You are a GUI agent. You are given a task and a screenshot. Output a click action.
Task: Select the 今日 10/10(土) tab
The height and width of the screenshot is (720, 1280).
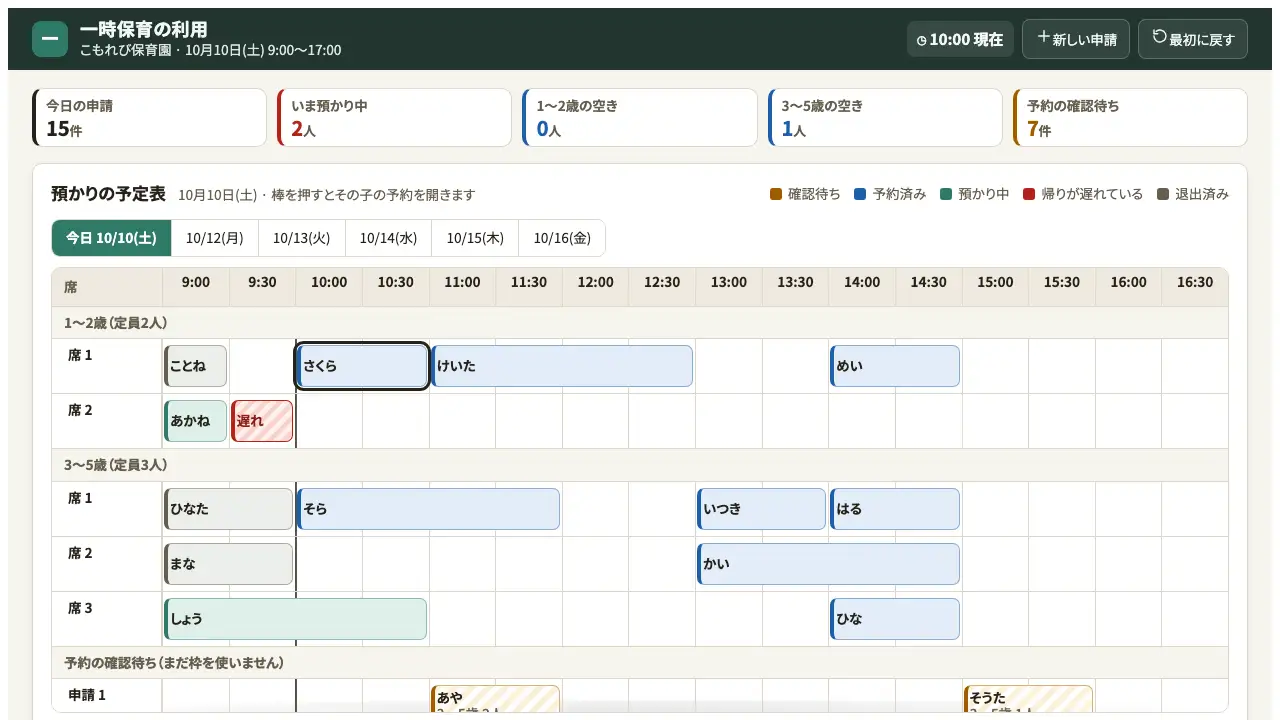coord(112,238)
